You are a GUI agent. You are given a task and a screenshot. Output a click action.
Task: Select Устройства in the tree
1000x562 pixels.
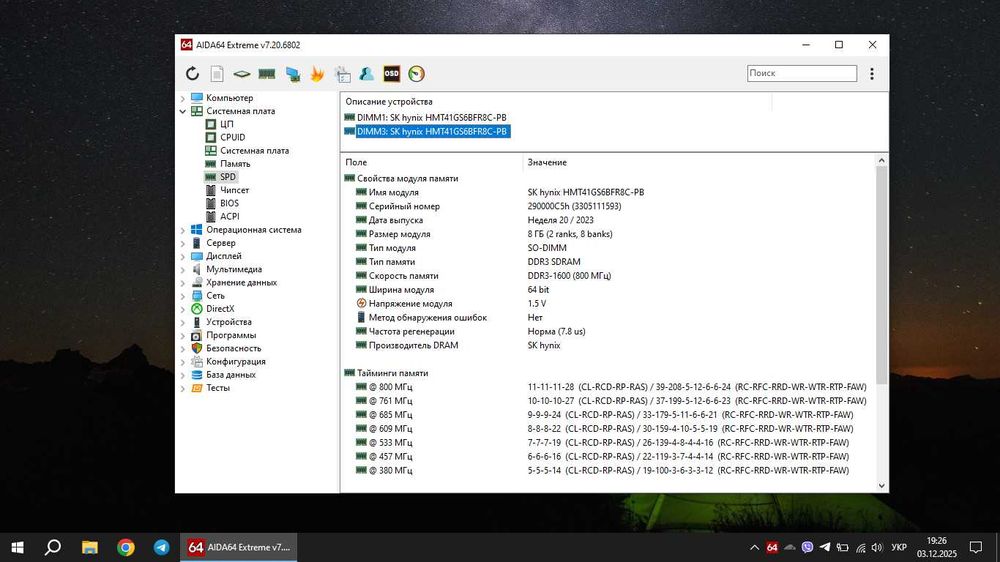(x=228, y=322)
